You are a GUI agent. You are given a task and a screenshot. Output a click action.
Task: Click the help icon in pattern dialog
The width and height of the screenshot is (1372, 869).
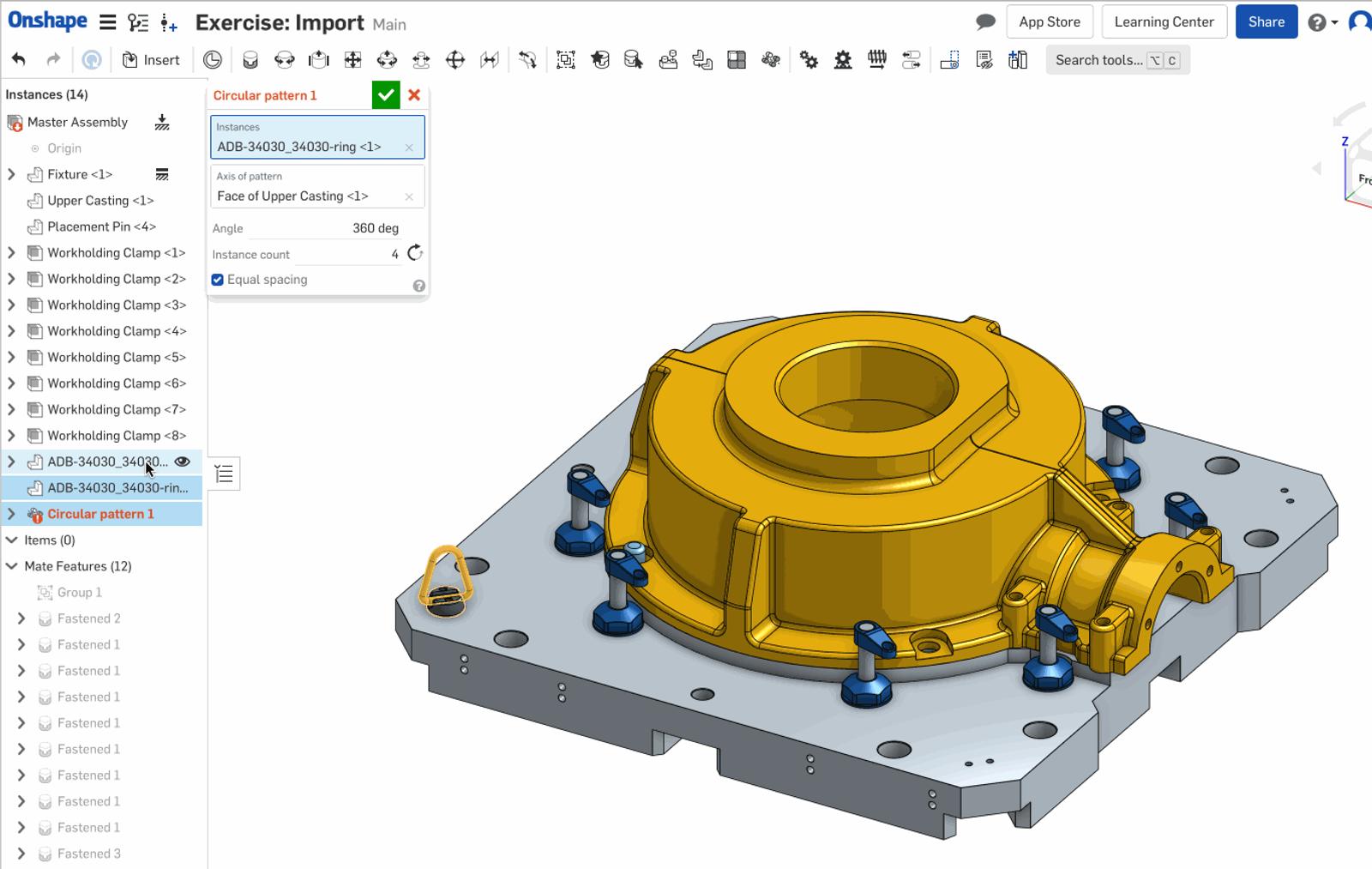tap(418, 286)
